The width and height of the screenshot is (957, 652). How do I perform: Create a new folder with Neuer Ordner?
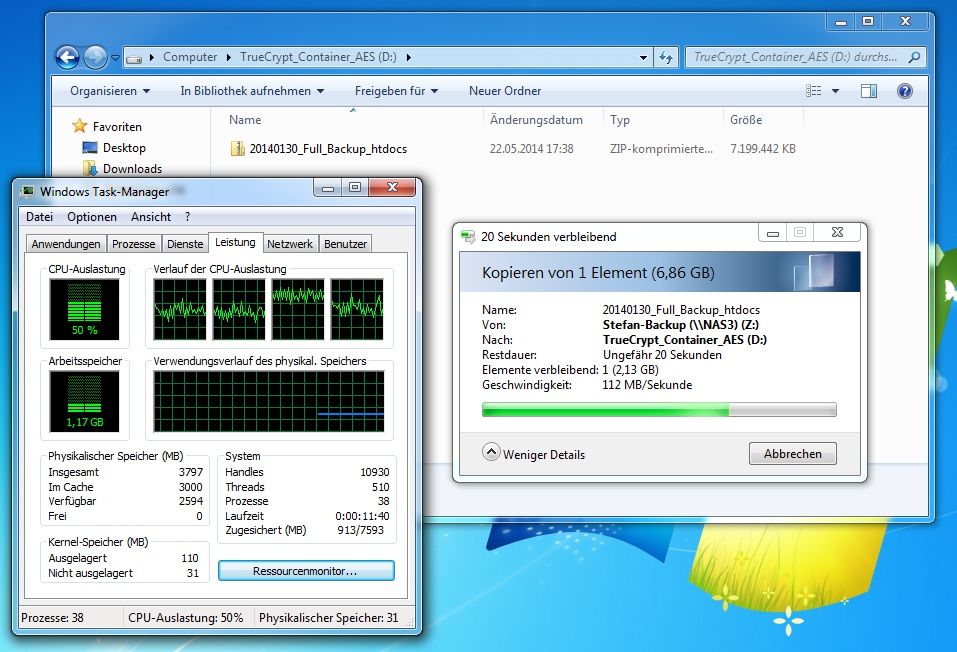505,91
